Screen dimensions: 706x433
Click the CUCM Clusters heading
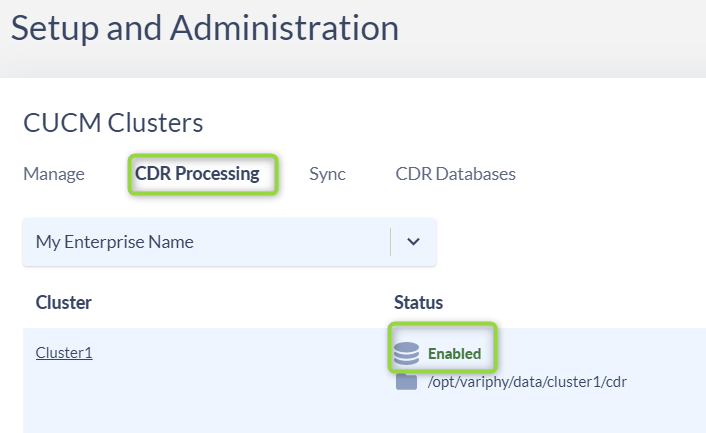(113, 123)
